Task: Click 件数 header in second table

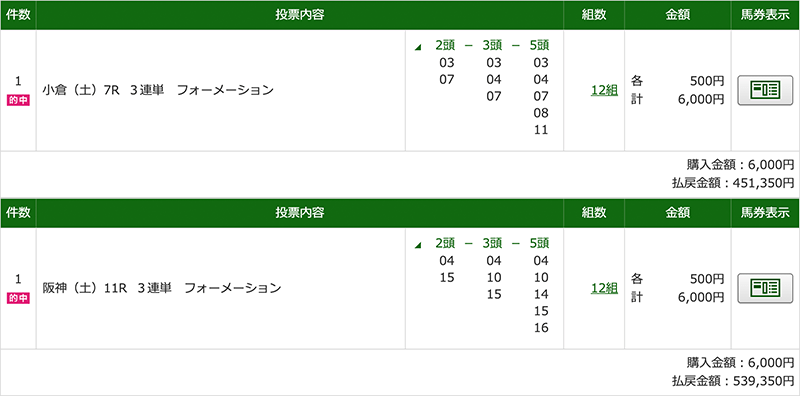Action: pos(18,213)
